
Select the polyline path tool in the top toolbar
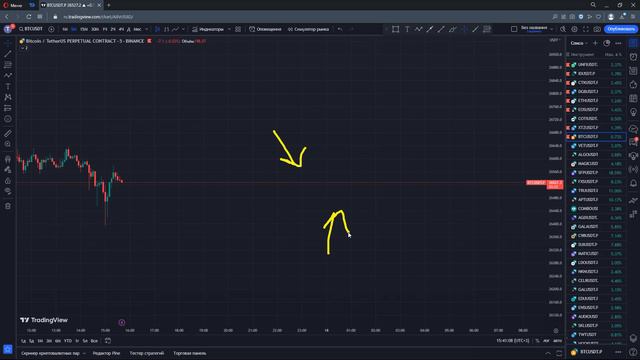(418, 29)
